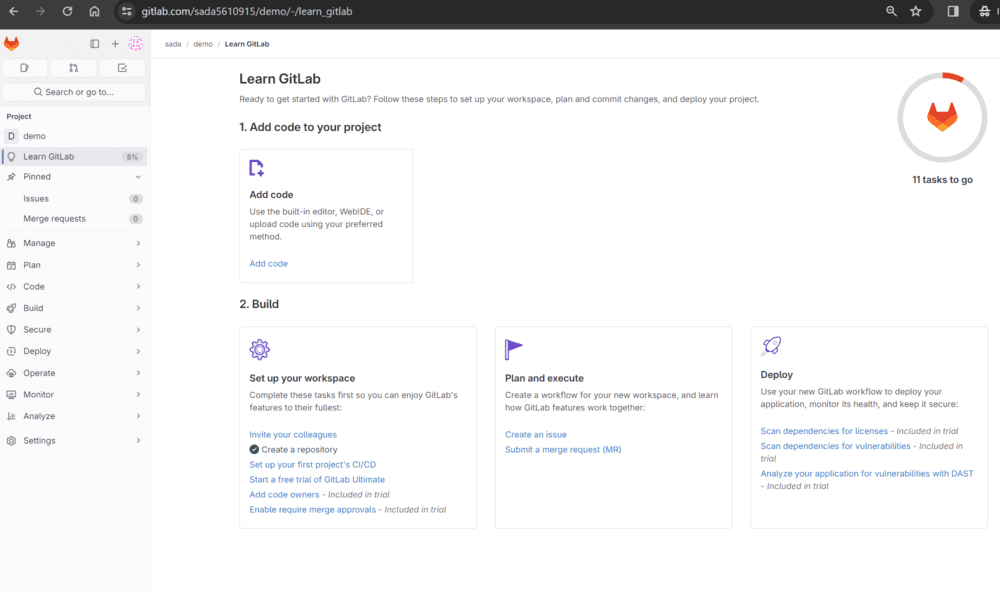Open the user avatar menu
The image size is (1000, 591).
point(135,43)
